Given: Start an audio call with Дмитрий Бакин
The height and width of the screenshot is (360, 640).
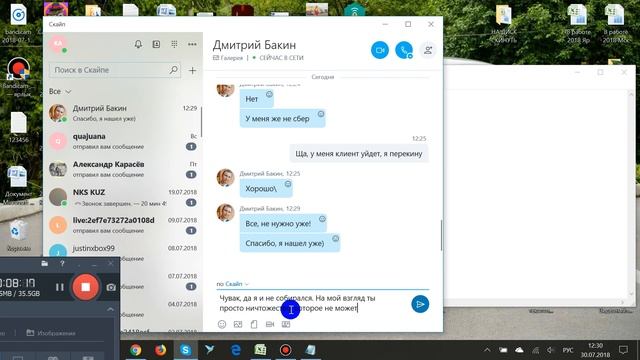Looking at the screenshot, I should point(404,50).
